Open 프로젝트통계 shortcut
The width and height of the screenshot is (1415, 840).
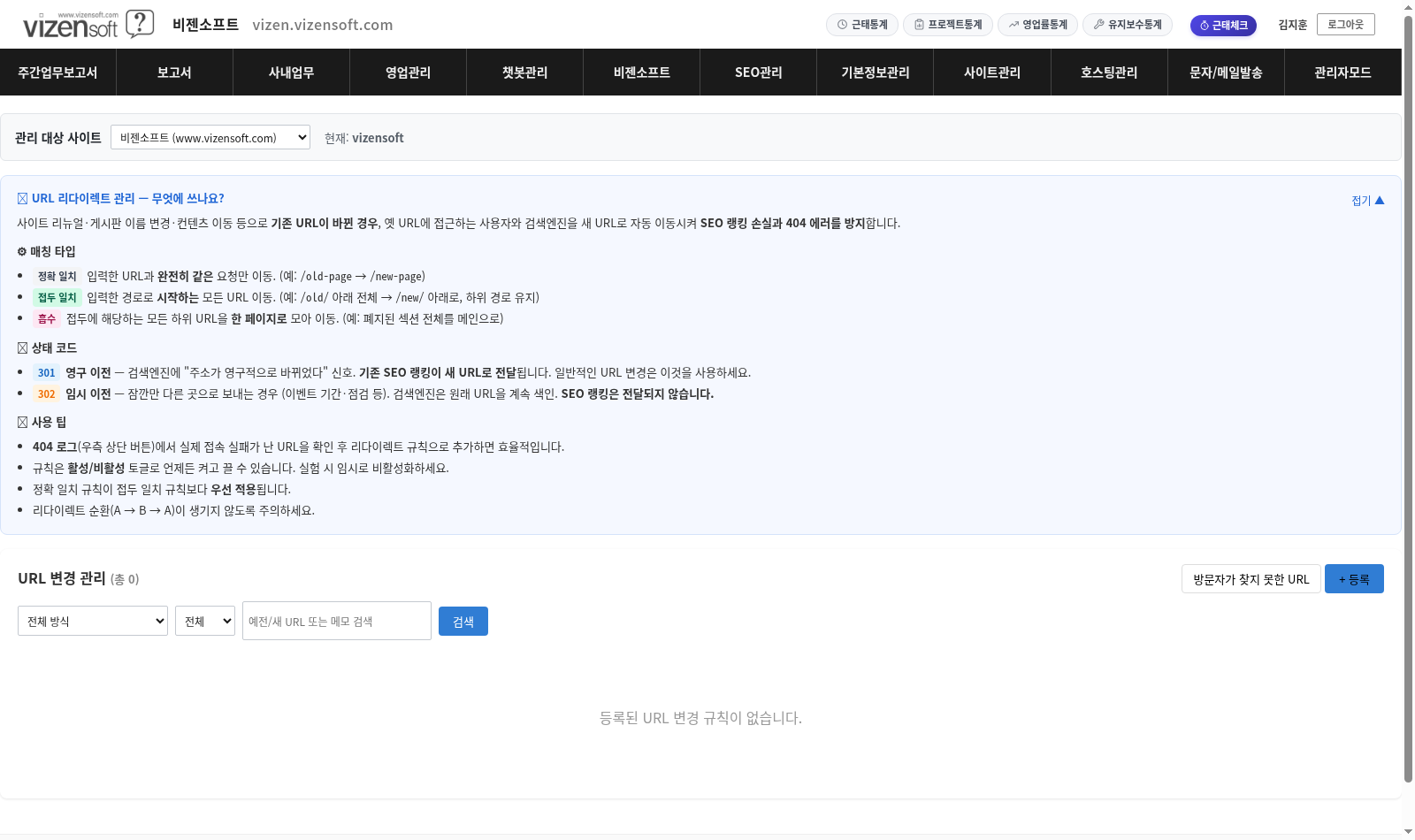948,25
